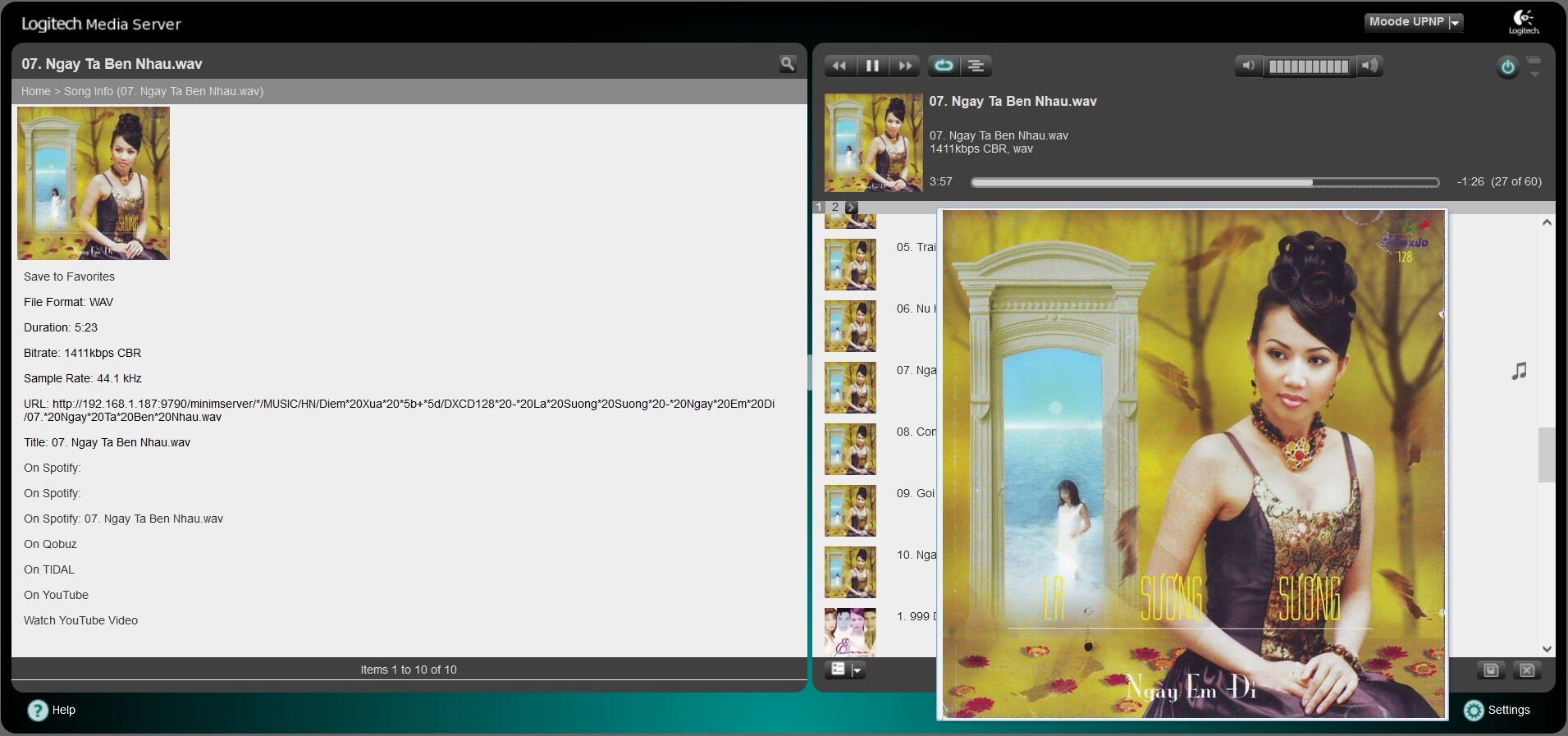Click the URL link of the song

pos(399,410)
